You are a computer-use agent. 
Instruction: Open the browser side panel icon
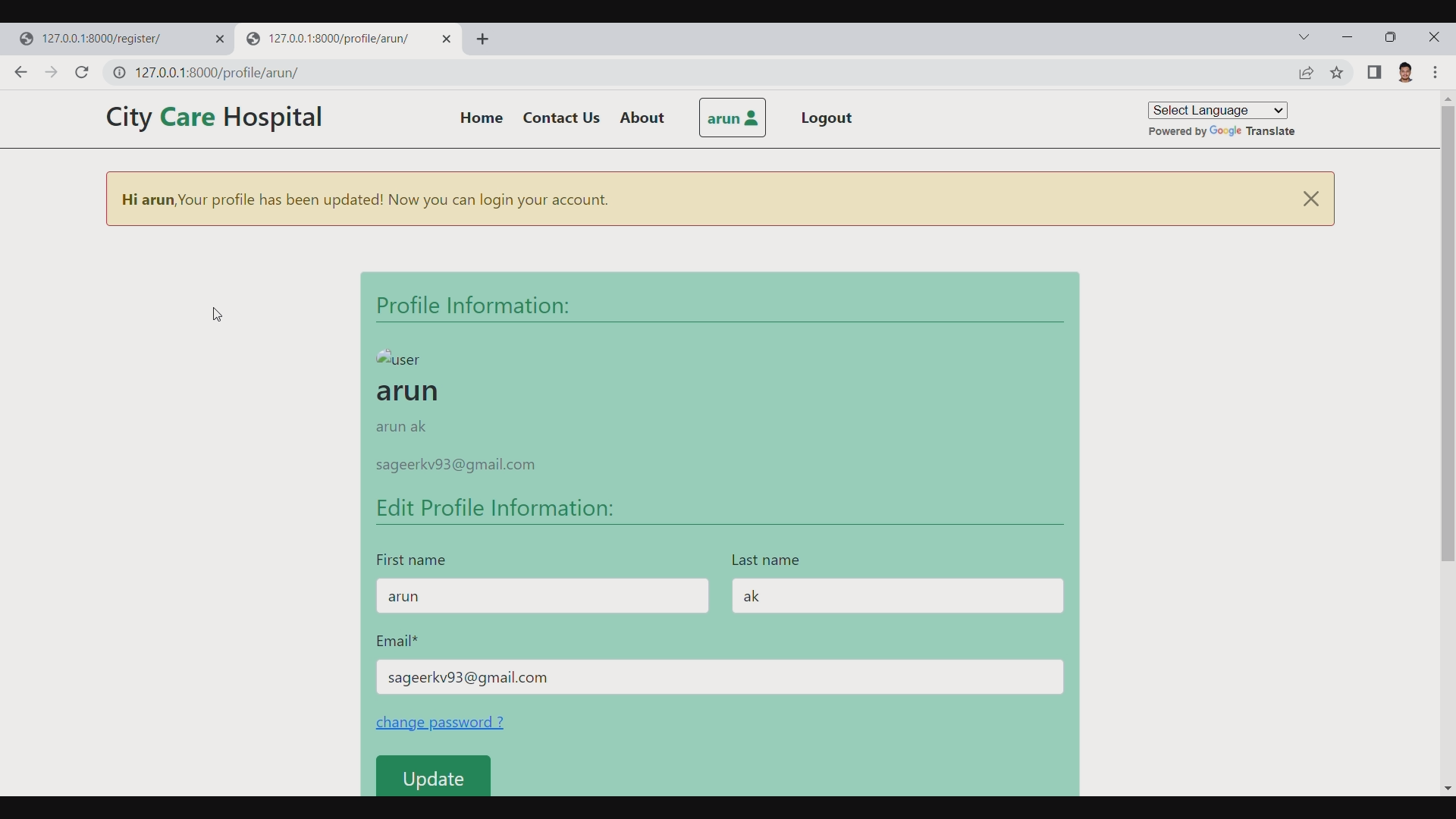[x=1375, y=73]
